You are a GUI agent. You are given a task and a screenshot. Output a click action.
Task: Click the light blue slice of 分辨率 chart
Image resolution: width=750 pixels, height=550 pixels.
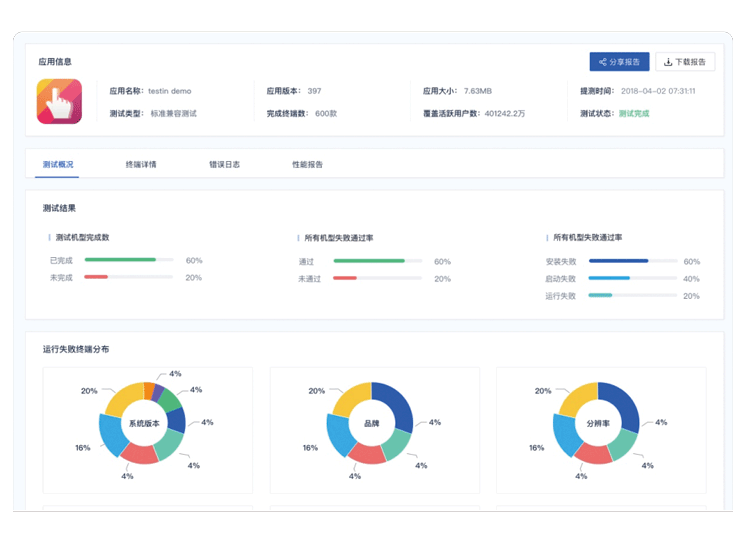point(565,433)
